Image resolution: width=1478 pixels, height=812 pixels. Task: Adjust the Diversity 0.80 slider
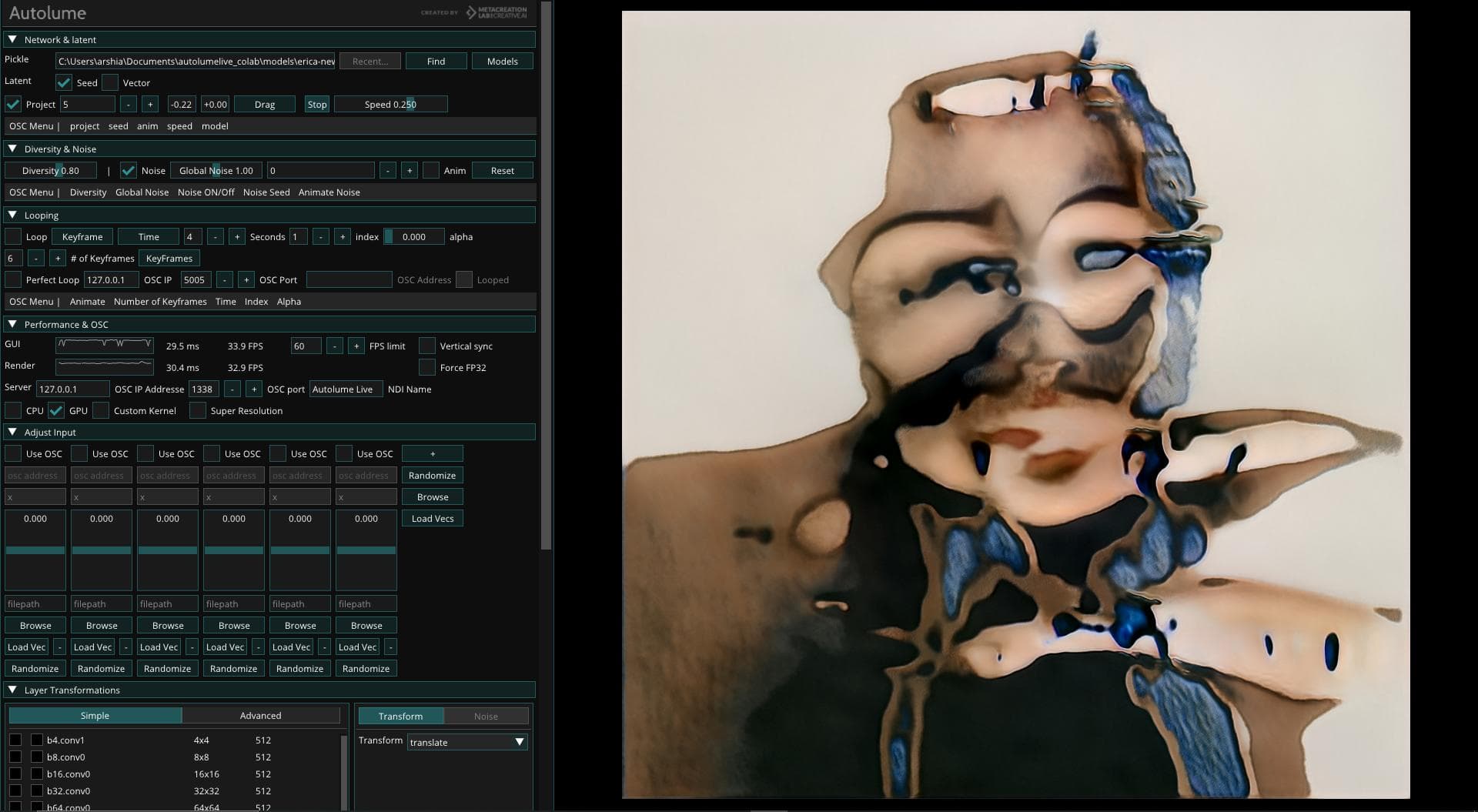click(51, 170)
